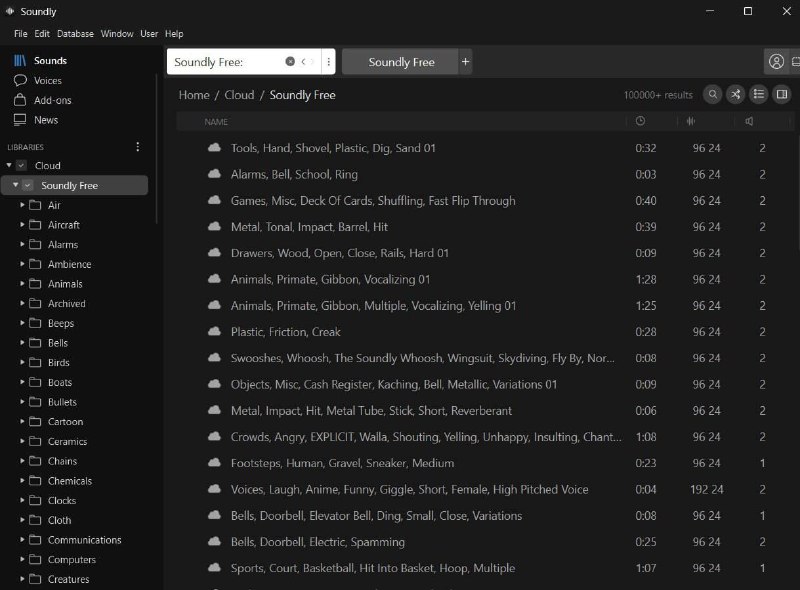This screenshot has width=800, height=590.
Task: Expand the Alarms folder
Action: click(22, 244)
